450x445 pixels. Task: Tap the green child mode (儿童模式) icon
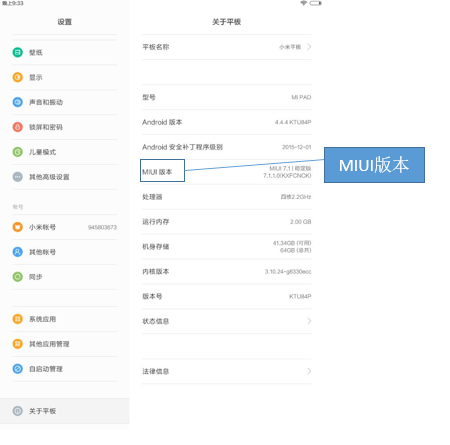click(x=18, y=152)
